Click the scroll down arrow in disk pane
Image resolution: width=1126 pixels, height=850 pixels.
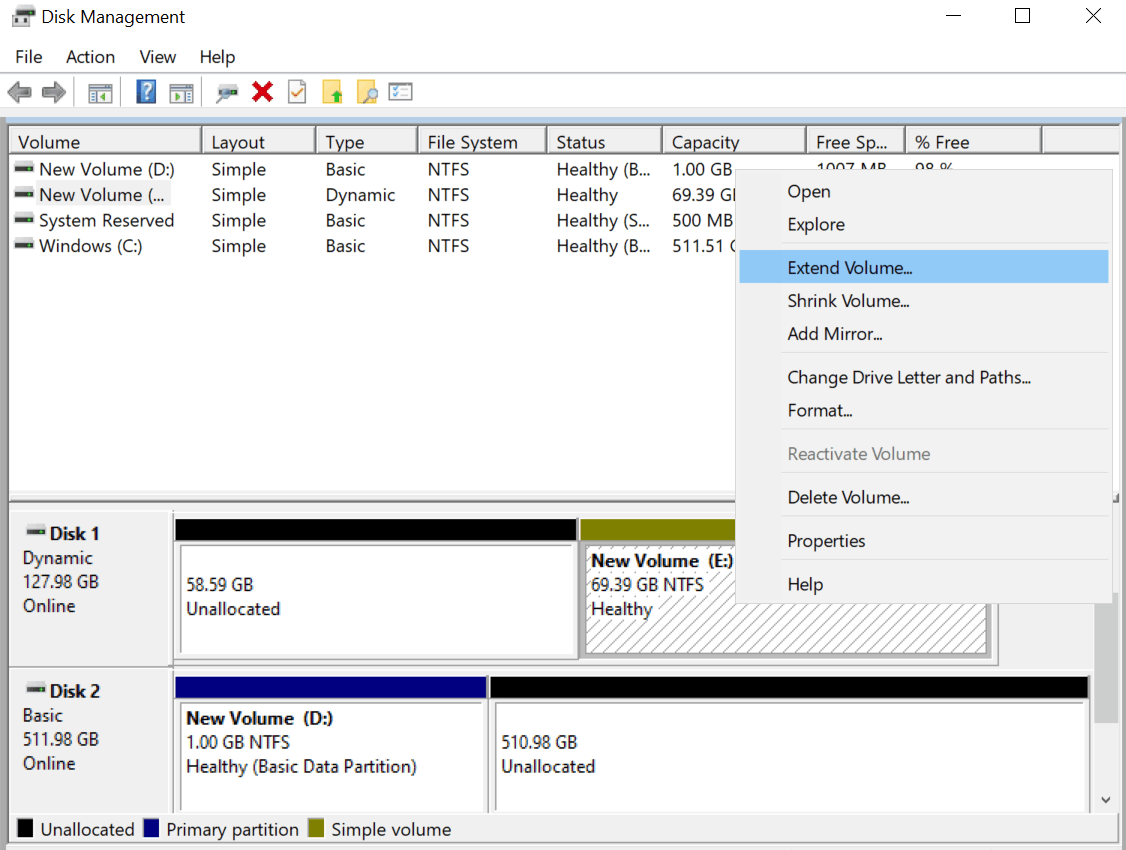coord(1105,800)
